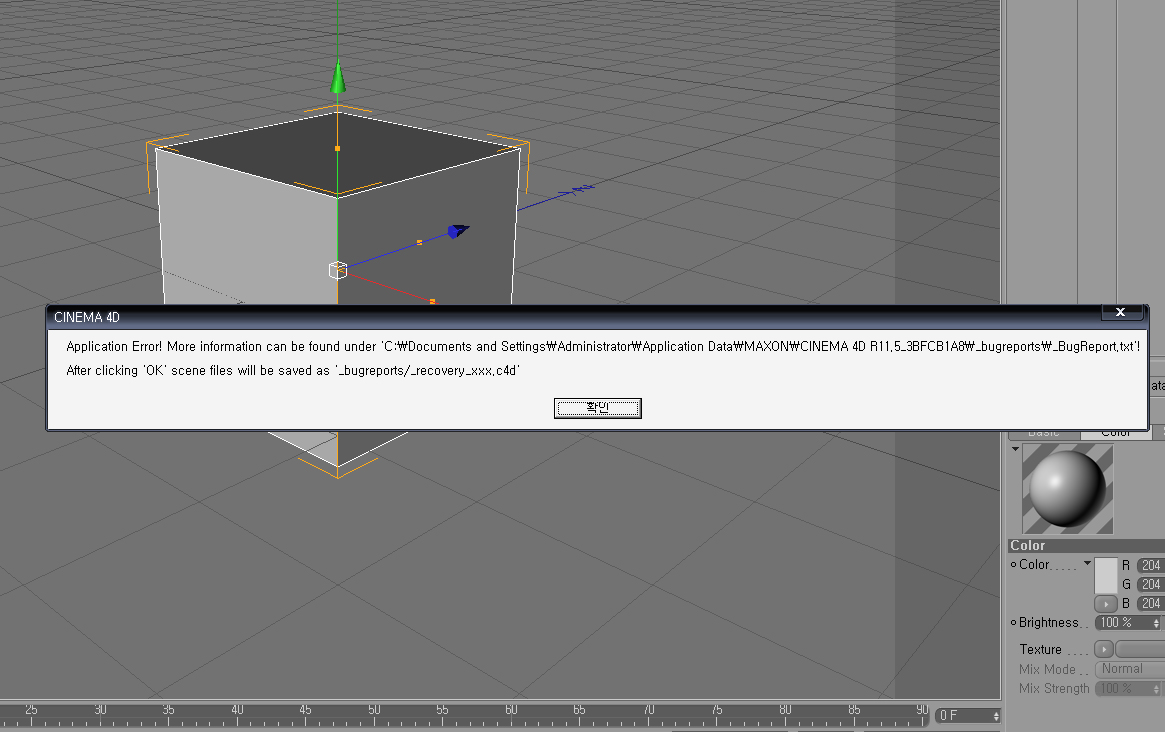
Task: Select the object axis cube icon at origin
Action: (338, 270)
